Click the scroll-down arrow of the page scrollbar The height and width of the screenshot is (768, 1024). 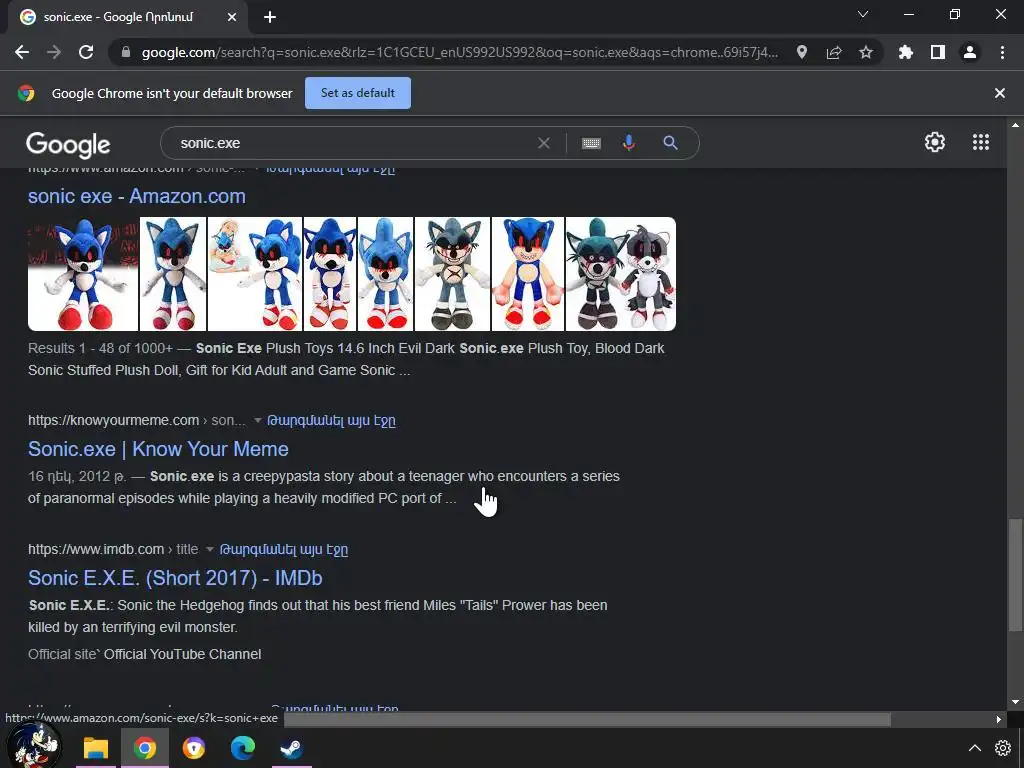(x=1014, y=702)
